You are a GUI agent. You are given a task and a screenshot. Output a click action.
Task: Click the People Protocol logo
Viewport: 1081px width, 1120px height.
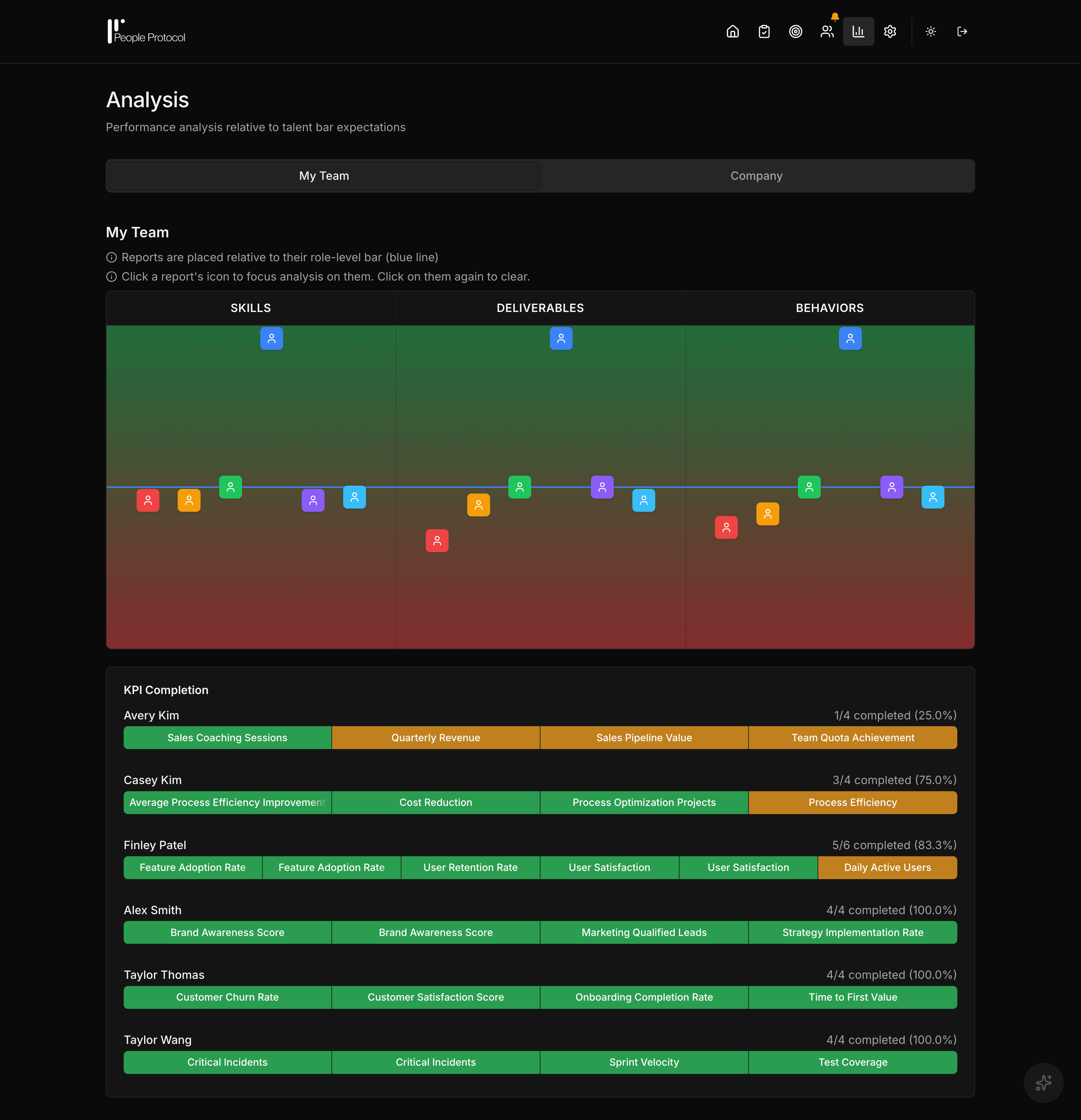(146, 31)
